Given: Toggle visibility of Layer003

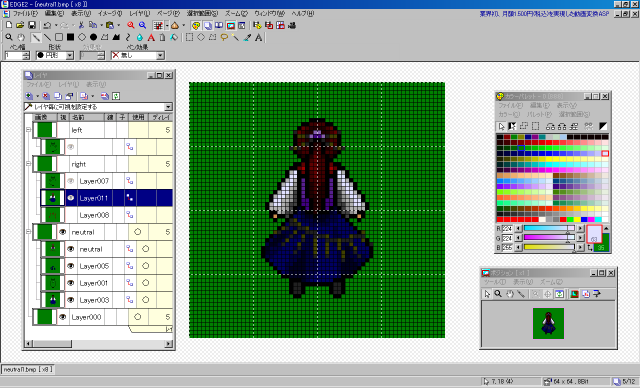Looking at the screenshot, I should (x=71, y=300).
